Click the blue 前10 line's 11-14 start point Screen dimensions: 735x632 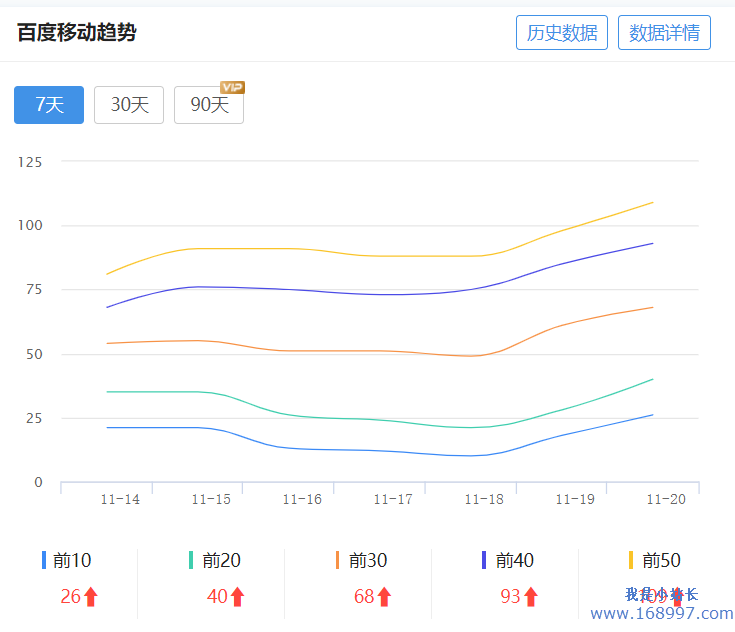point(107,428)
